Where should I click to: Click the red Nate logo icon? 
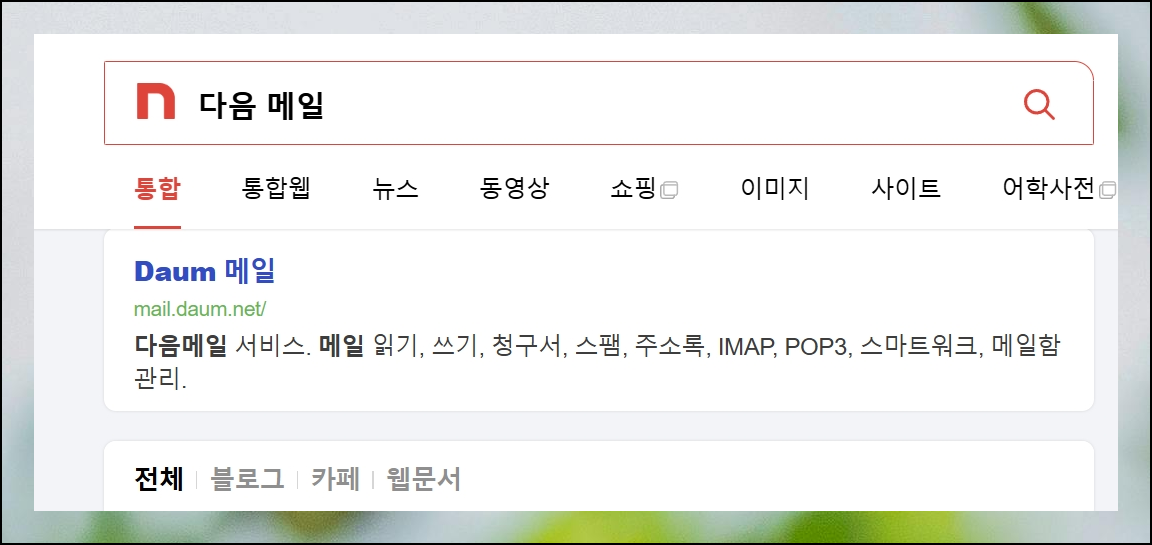pyautogui.click(x=156, y=101)
